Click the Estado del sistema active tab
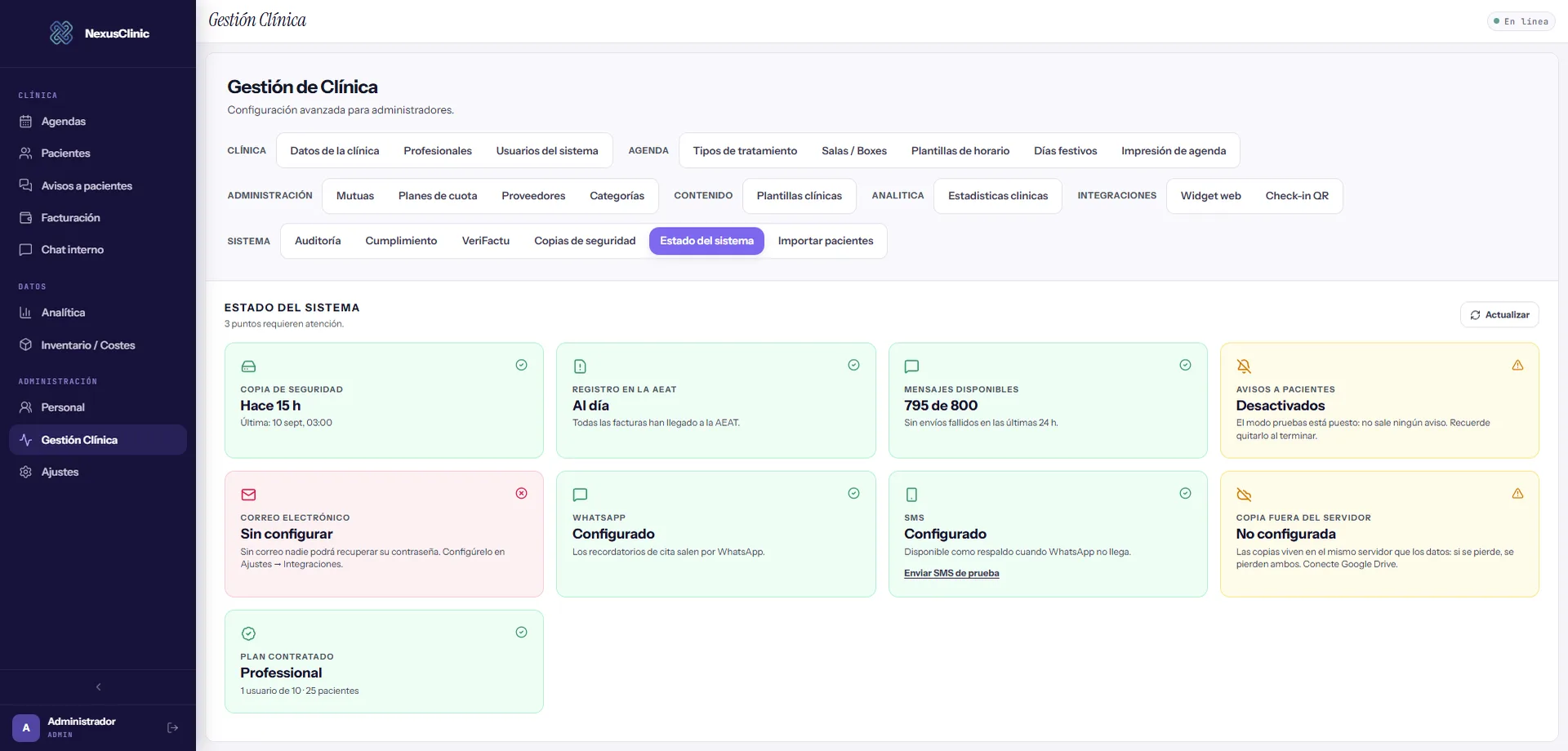Image resolution: width=1568 pixels, height=751 pixels. click(x=706, y=241)
